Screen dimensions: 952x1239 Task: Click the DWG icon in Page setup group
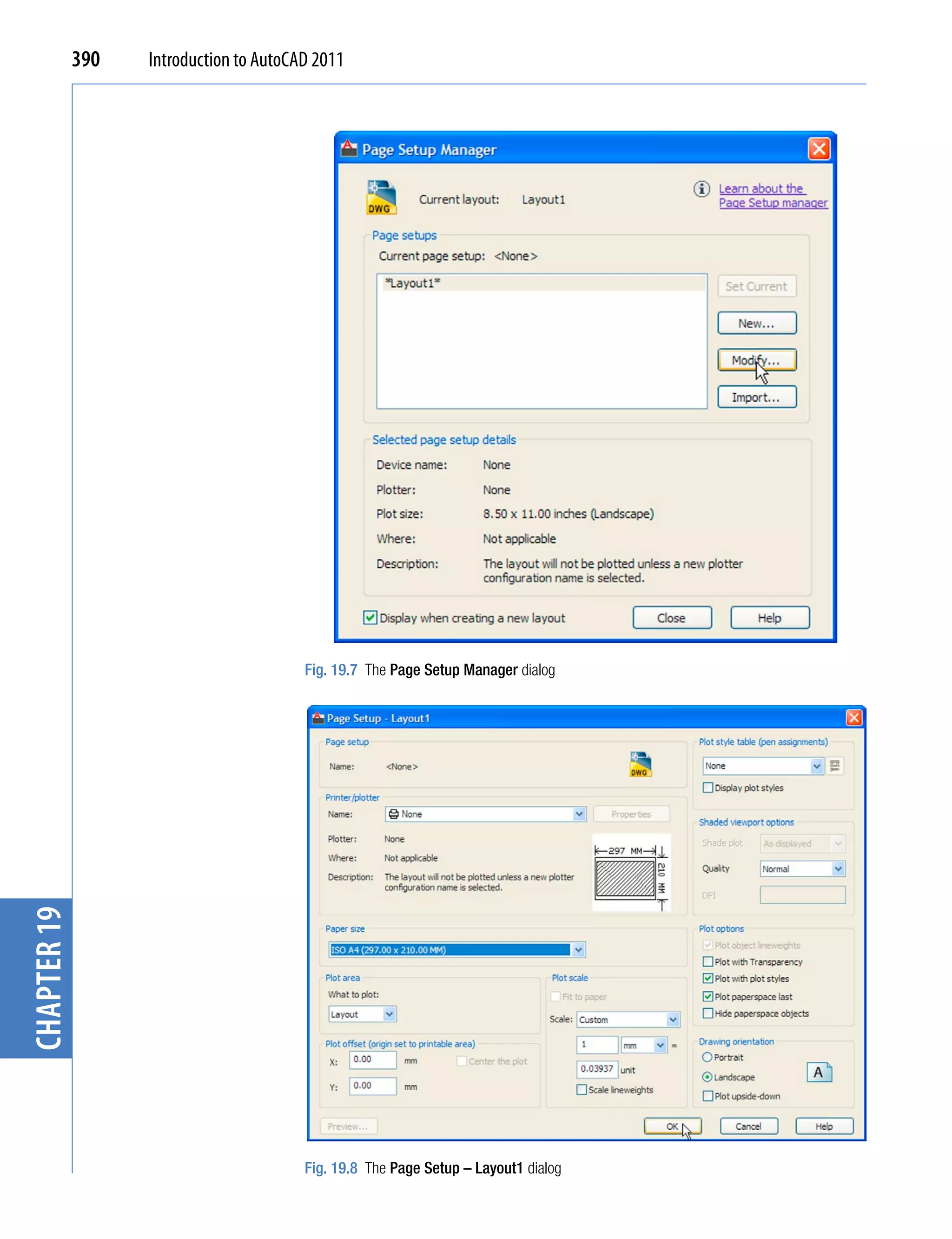641,763
